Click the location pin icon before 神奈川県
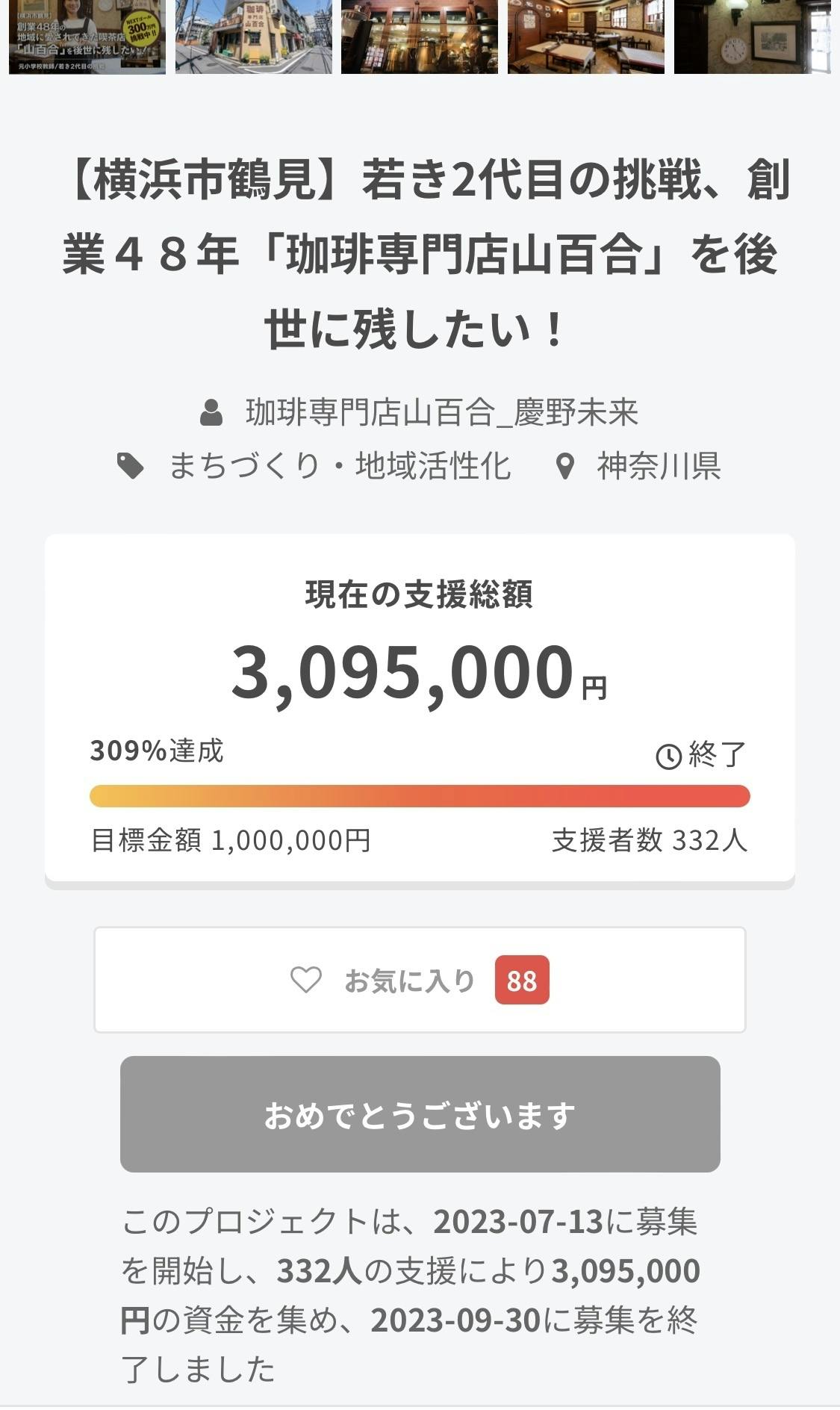This screenshot has width=840, height=1410. click(x=565, y=467)
